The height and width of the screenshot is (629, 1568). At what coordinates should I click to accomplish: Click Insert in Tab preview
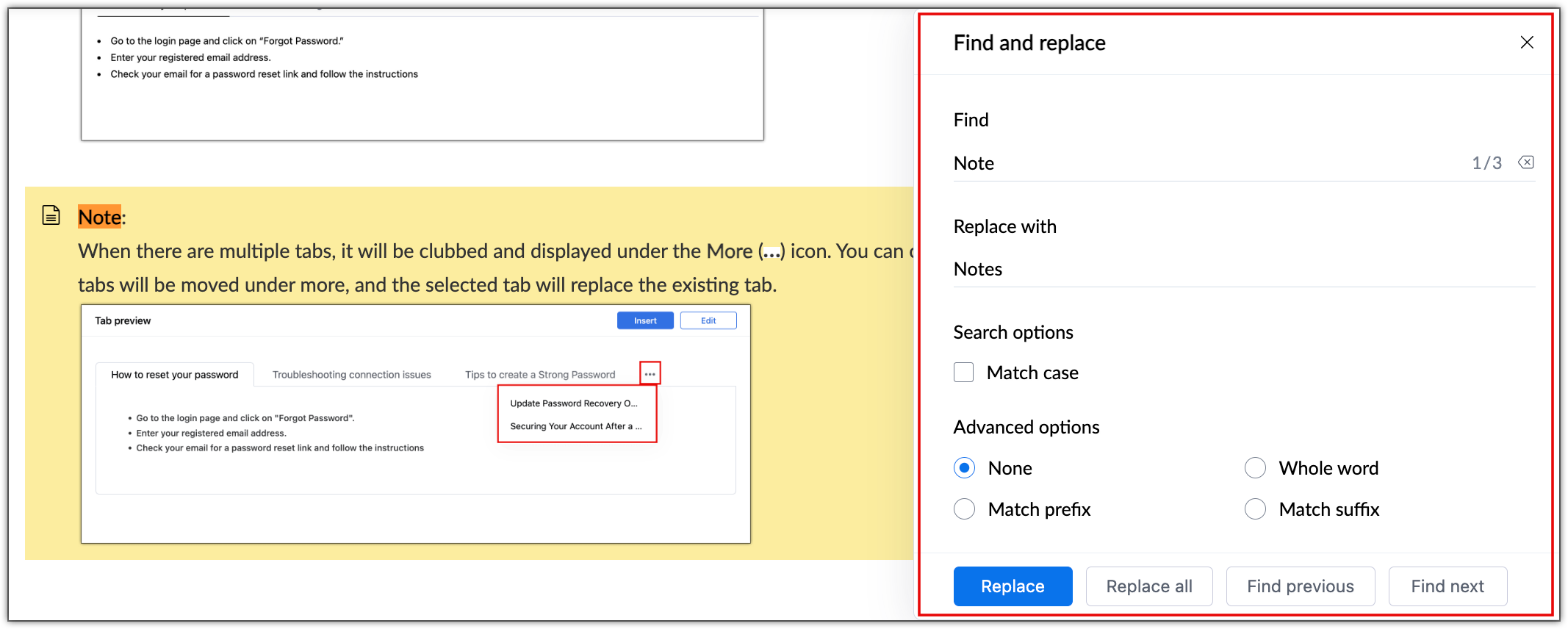(645, 320)
